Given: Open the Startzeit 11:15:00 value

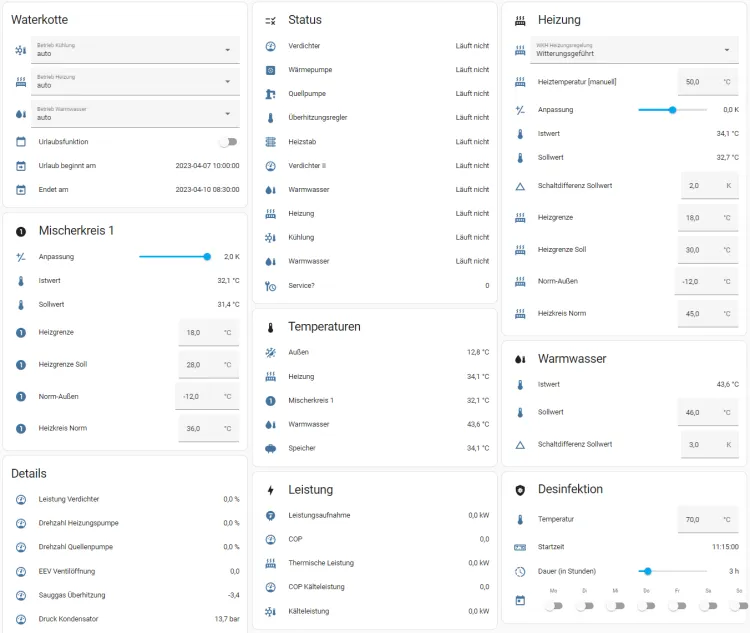Looking at the screenshot, I should pos(725,547).
